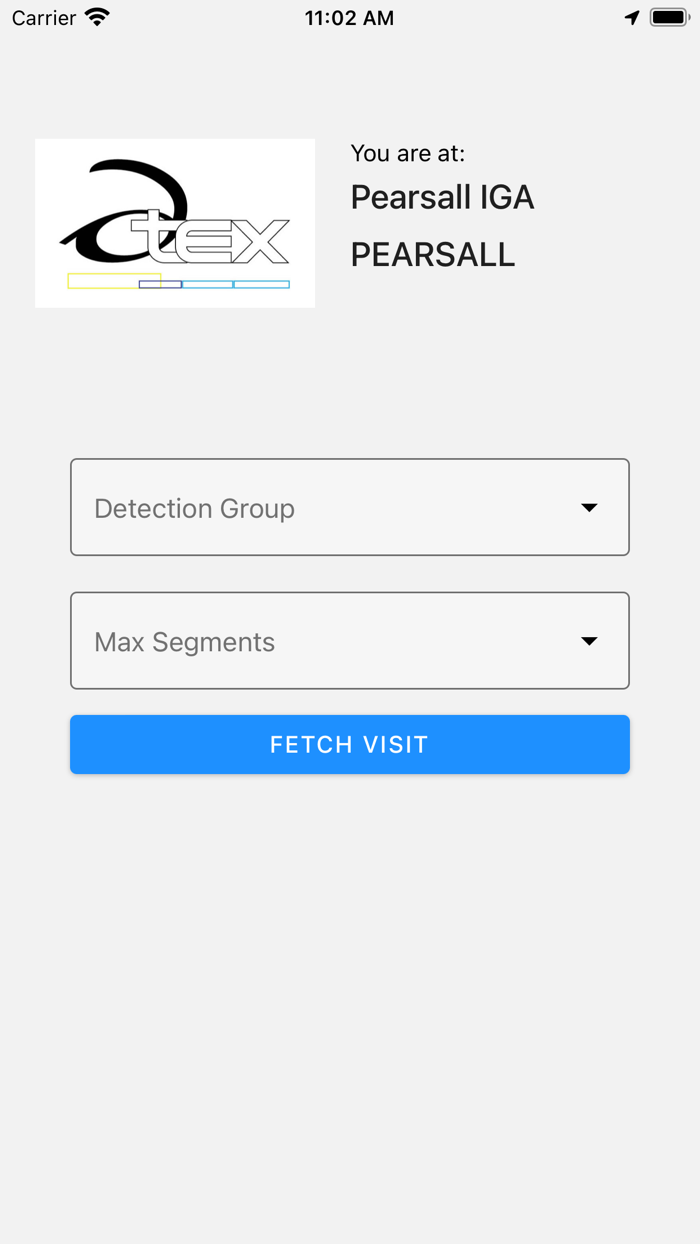Tap the battery indicator icon

pyautogui.click(x=668, y=15)
